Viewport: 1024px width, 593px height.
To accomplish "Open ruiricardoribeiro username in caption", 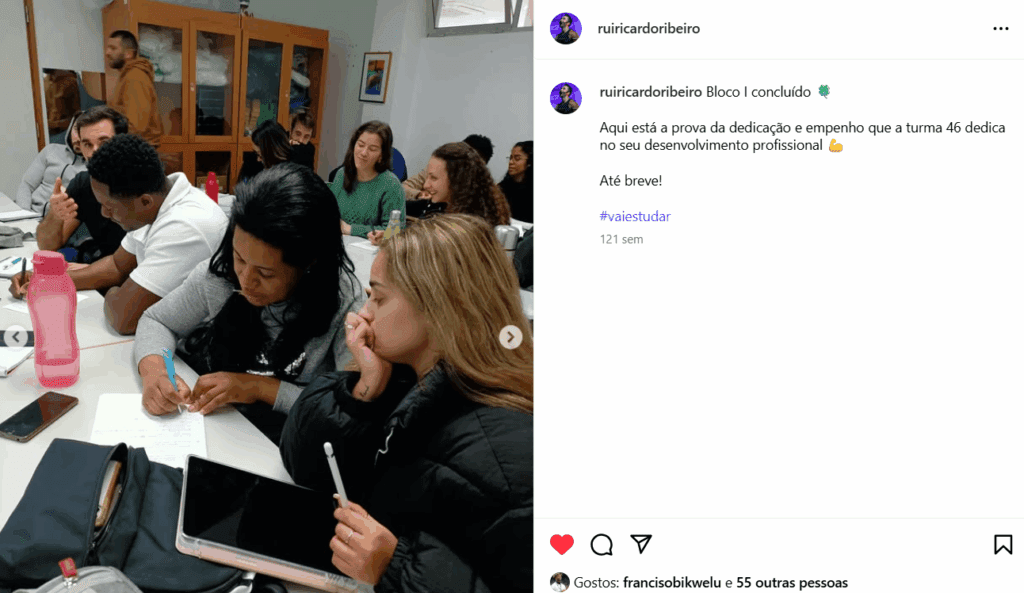I will 650,91.
